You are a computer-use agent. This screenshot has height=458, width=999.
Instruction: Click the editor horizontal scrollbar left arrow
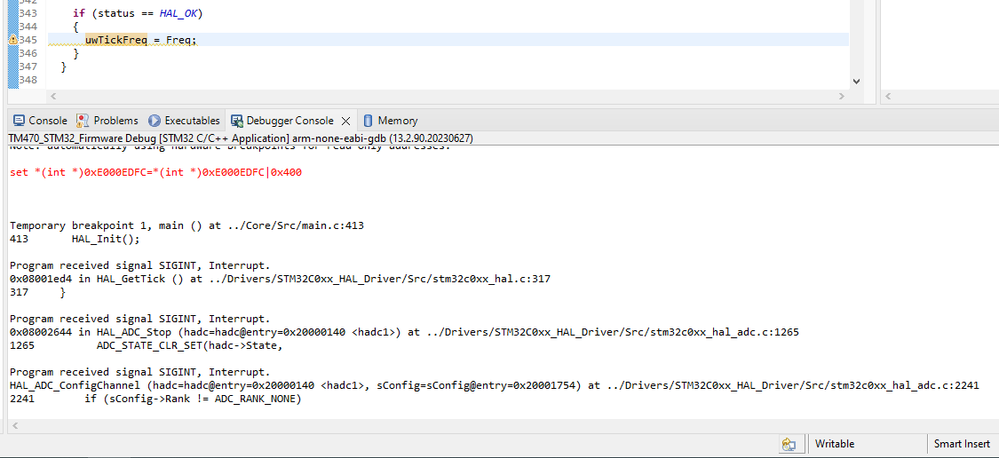(53, 96)
